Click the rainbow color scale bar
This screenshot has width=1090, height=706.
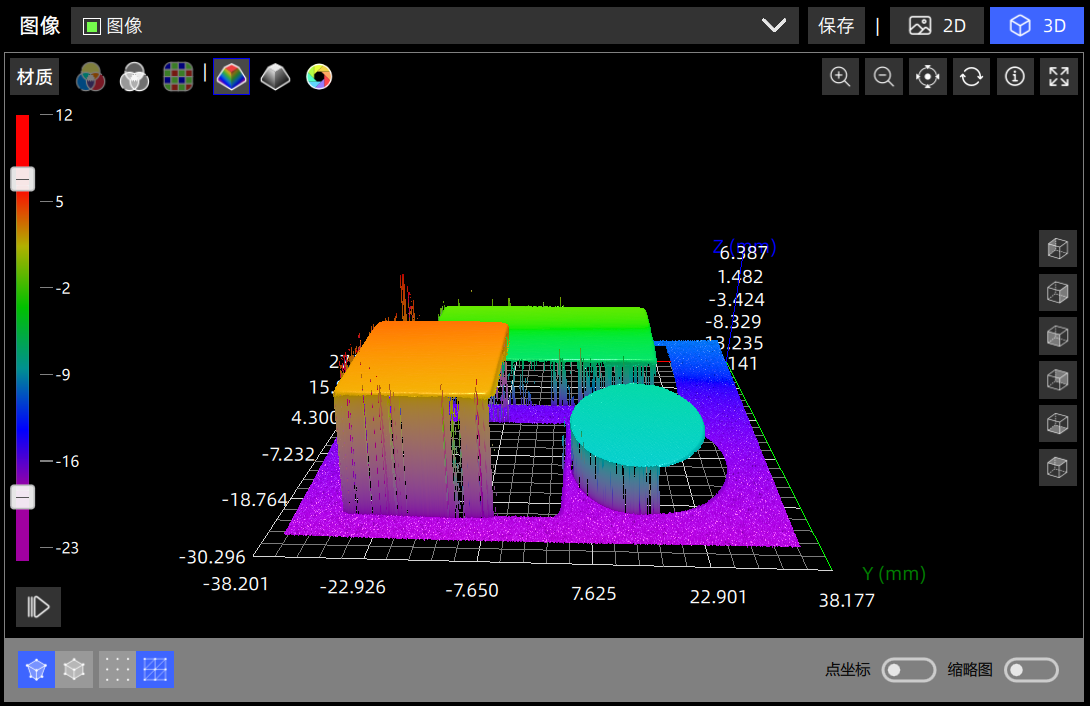23,338
